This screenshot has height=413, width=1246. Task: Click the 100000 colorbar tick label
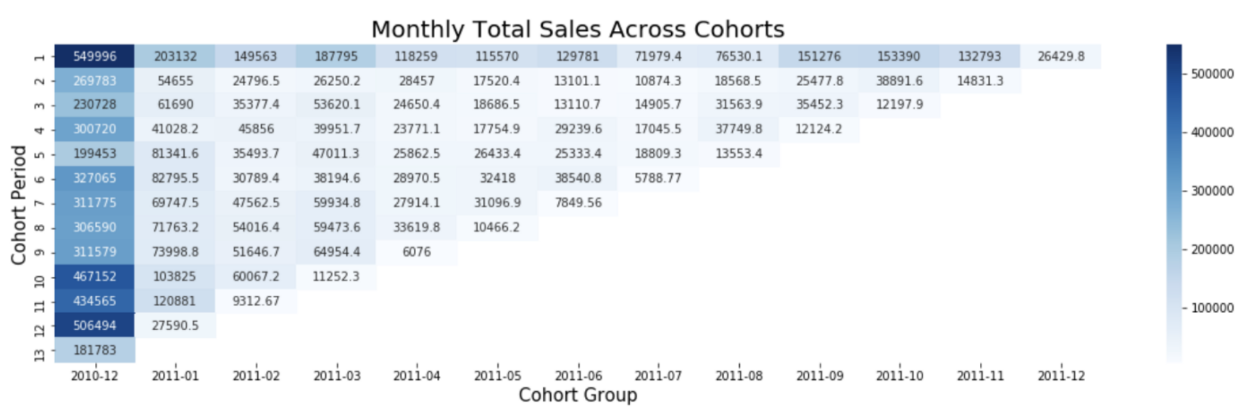[x=1212, y=308]
